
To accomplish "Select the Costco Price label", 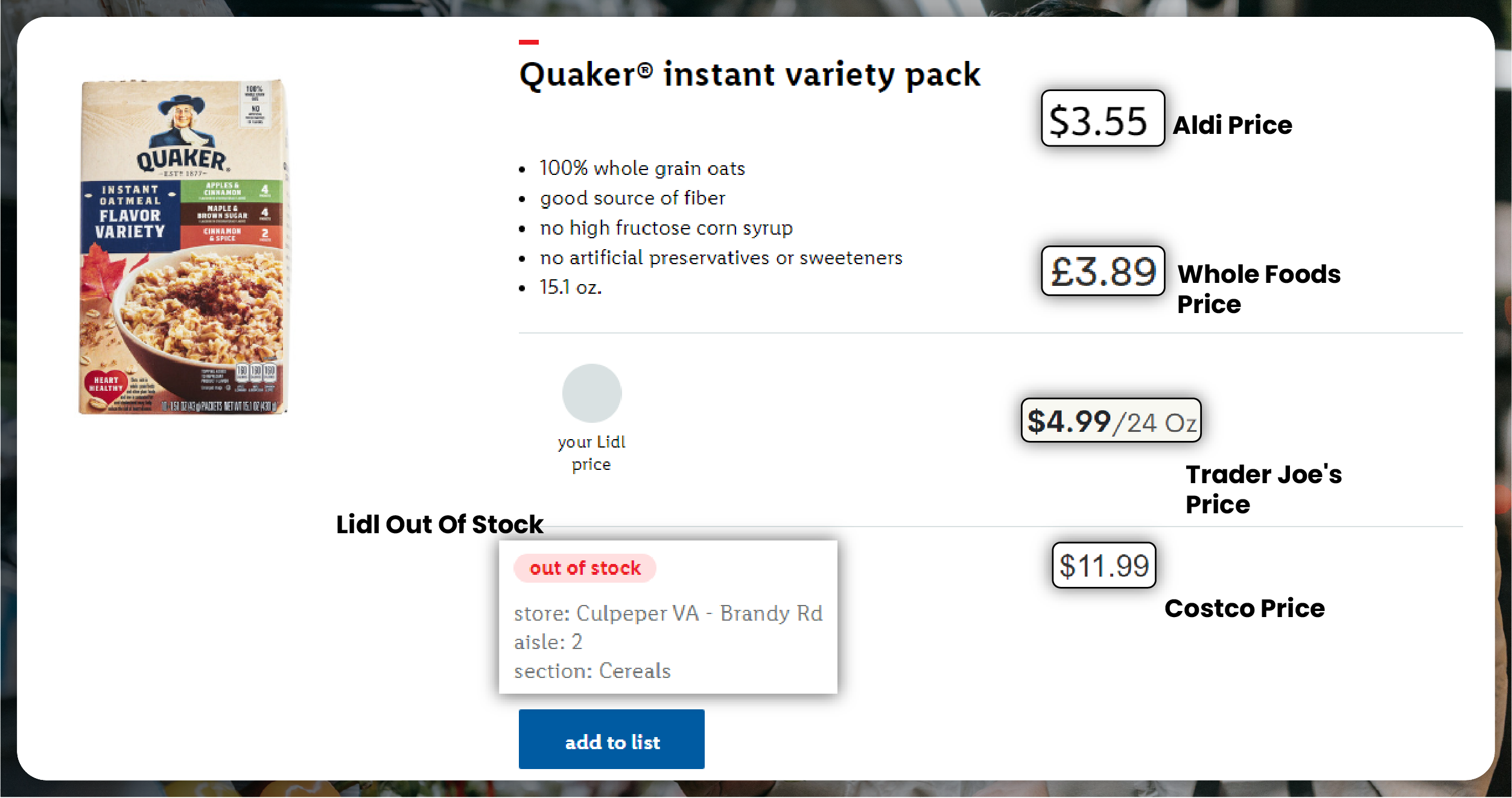I will pyautogui.click(x=1244, y=608).
